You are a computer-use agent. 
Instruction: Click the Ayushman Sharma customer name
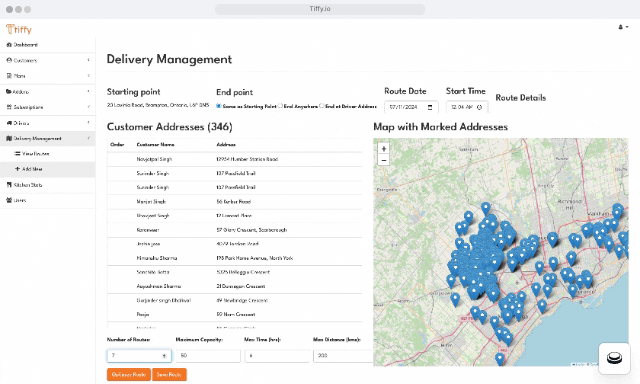click(159, 286)
